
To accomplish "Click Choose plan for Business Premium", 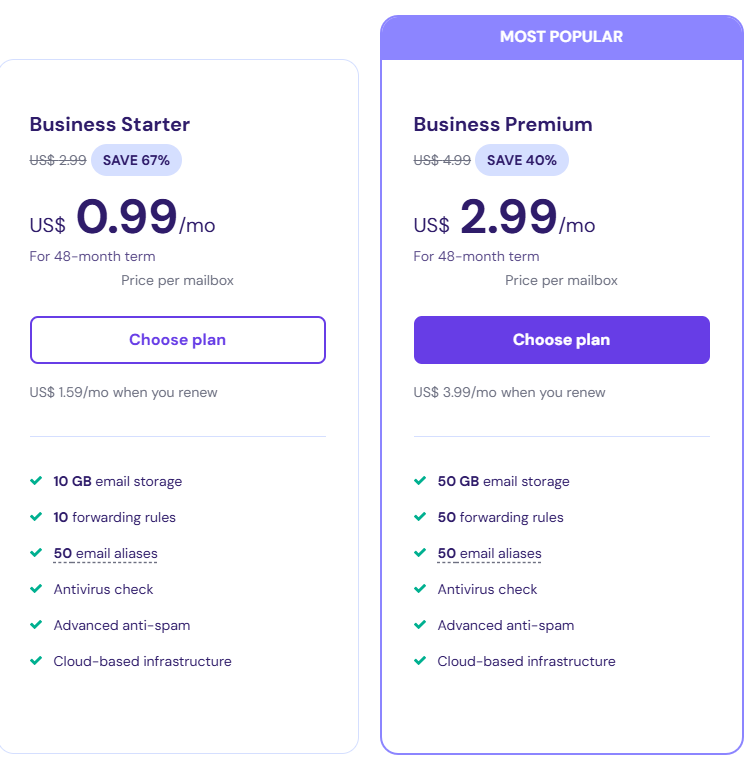I will click(x=561, y=340).
